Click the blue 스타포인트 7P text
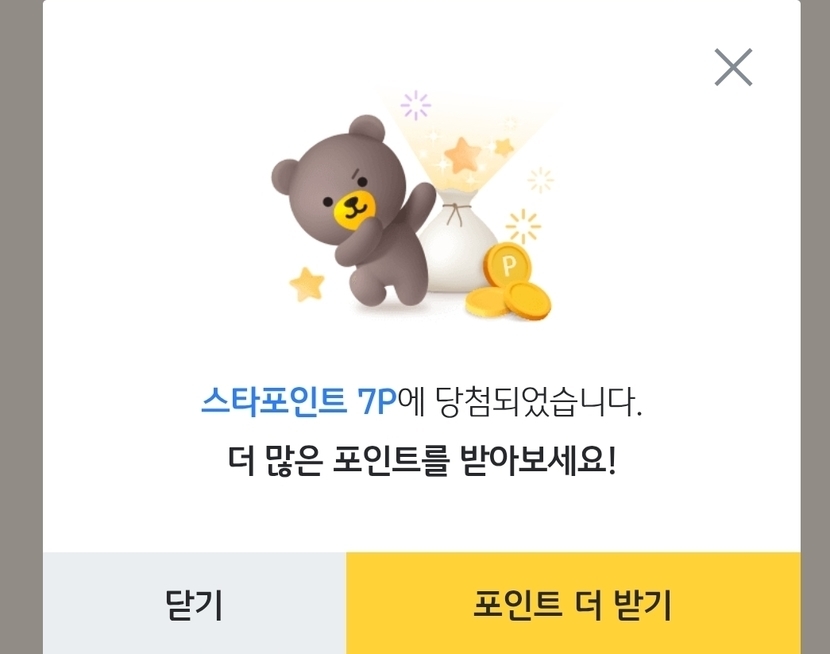 tap(299, 403)
